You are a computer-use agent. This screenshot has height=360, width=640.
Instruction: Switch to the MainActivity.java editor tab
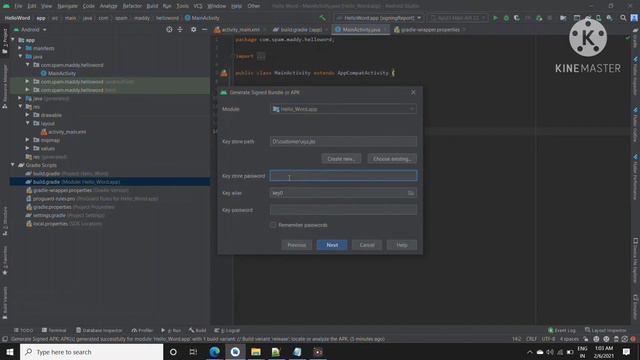(x=360, y=30)
